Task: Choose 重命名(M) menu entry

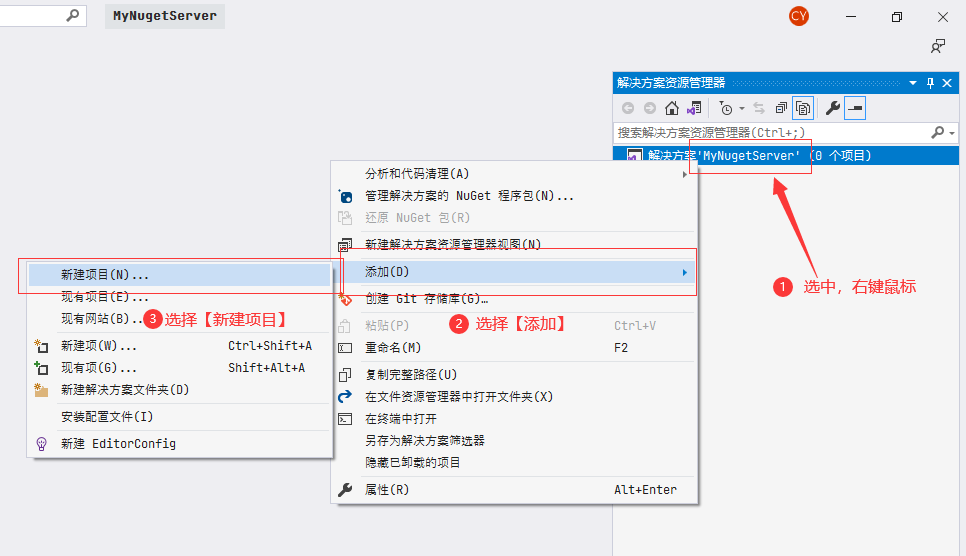Action: (x=513, y=348)
